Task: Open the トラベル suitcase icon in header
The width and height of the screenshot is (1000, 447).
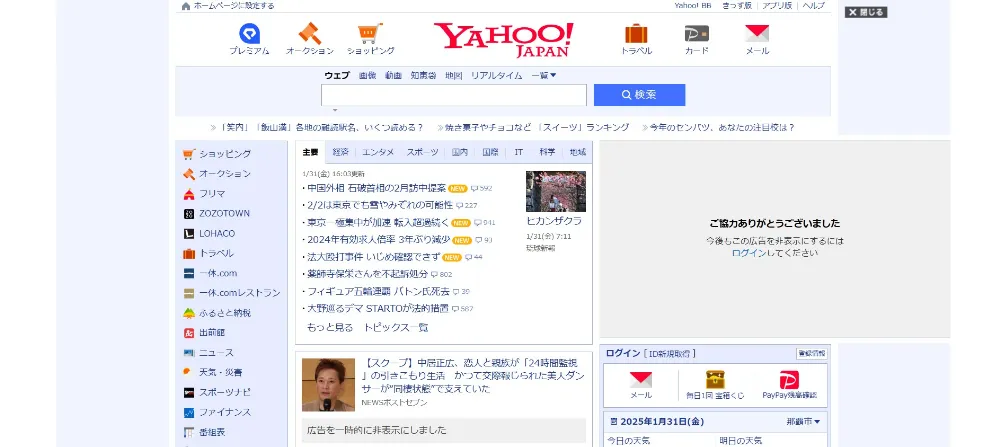Action: pos(636,33)
